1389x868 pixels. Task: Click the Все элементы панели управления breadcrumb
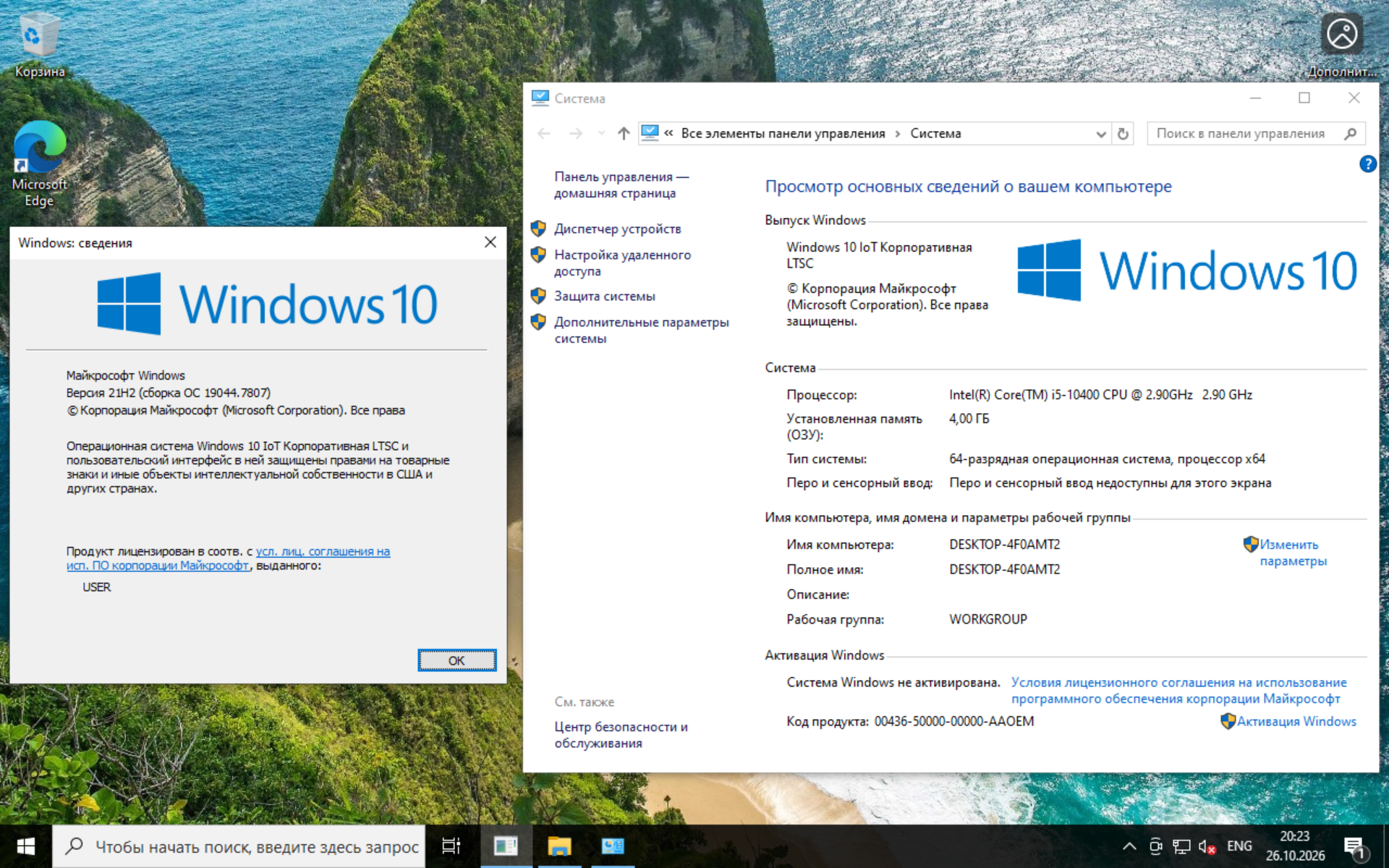click(783, 134)
